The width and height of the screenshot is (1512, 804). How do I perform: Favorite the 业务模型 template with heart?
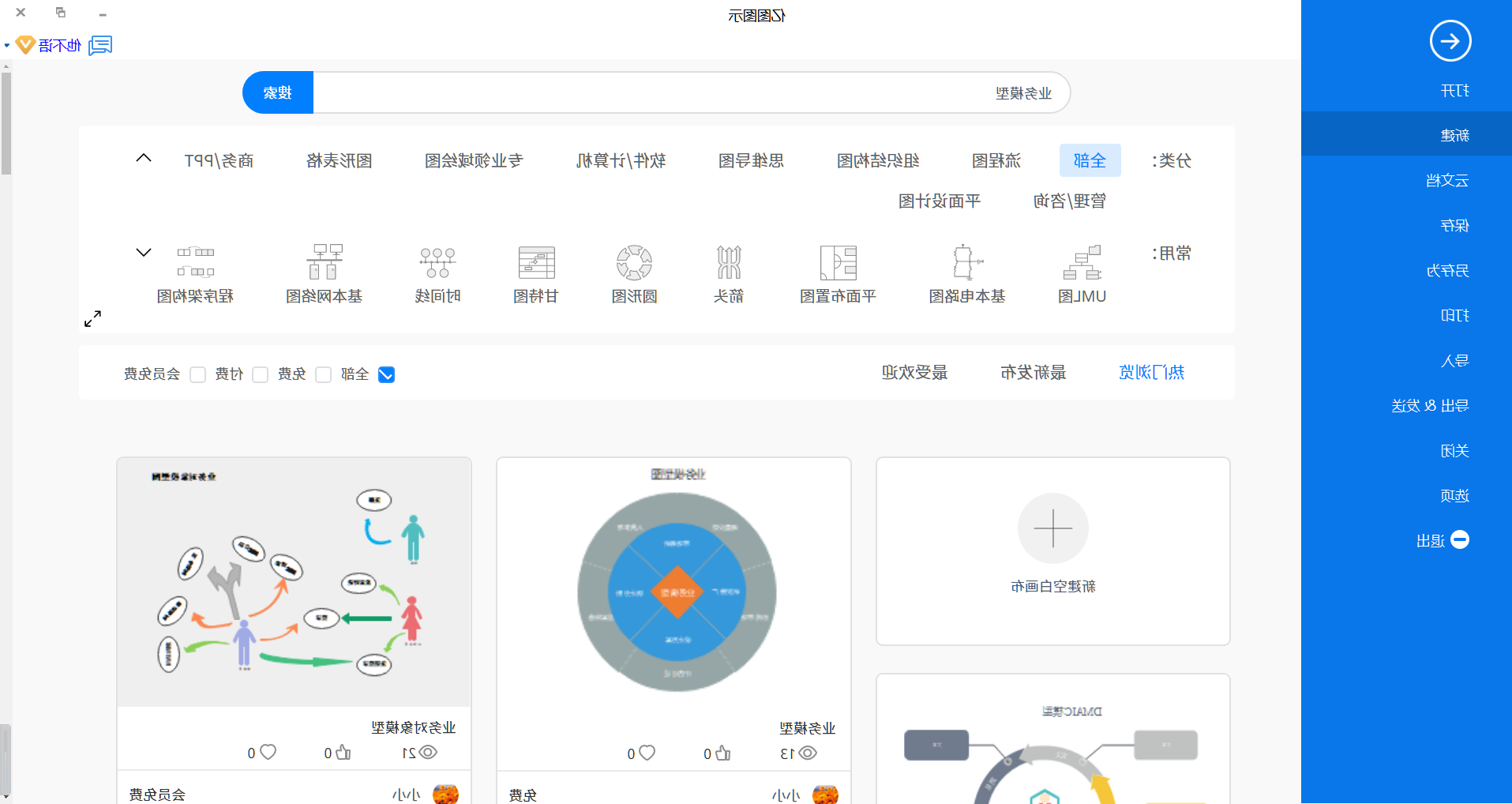647,753
